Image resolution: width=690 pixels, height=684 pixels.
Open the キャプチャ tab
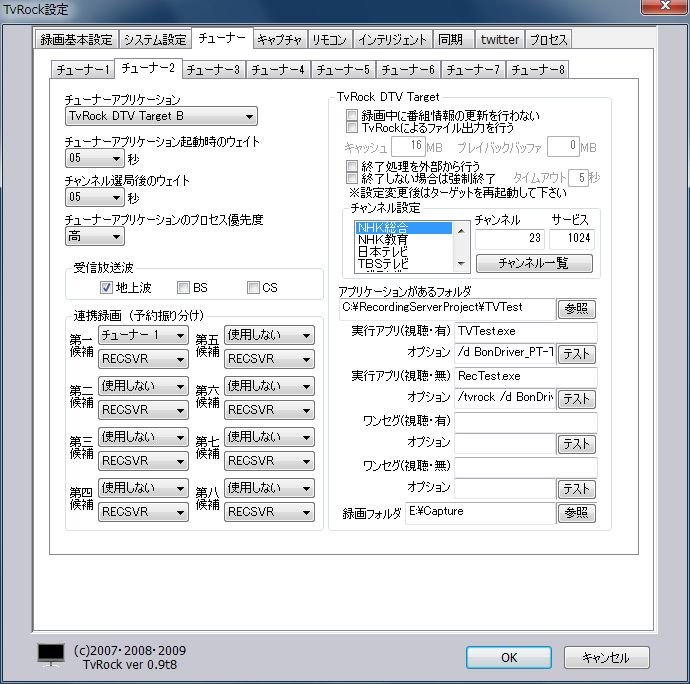click(x=279, y=40)
